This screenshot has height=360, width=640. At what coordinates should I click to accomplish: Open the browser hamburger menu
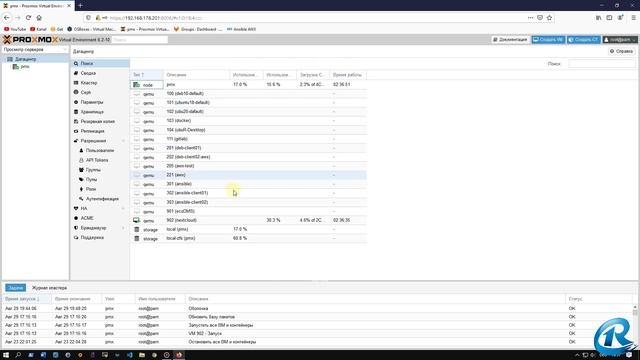[633, 18]
